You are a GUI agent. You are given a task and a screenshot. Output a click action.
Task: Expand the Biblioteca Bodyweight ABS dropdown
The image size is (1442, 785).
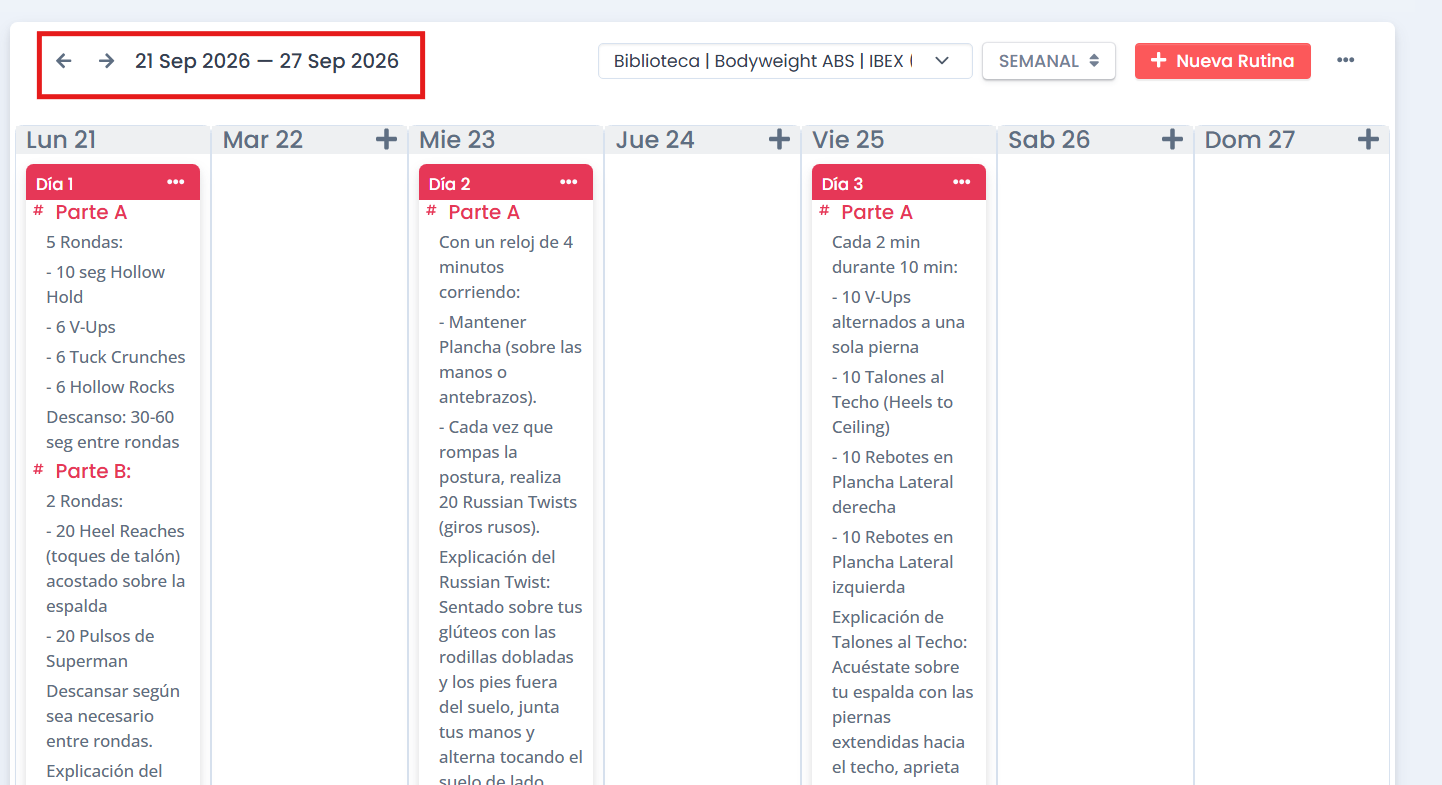785,61
